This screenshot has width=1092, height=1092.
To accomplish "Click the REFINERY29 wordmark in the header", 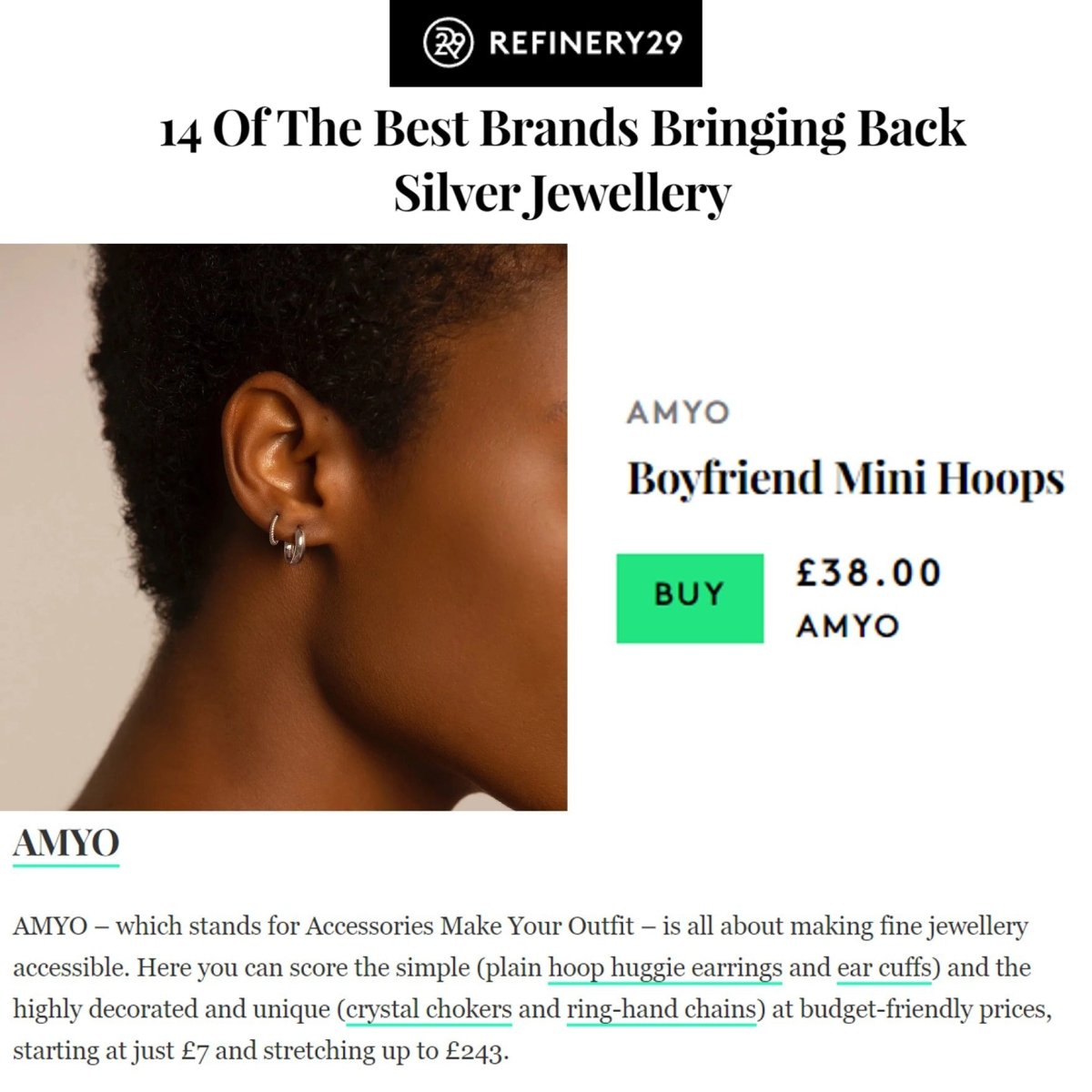I will pyautogui.click(x=589, y=42).
